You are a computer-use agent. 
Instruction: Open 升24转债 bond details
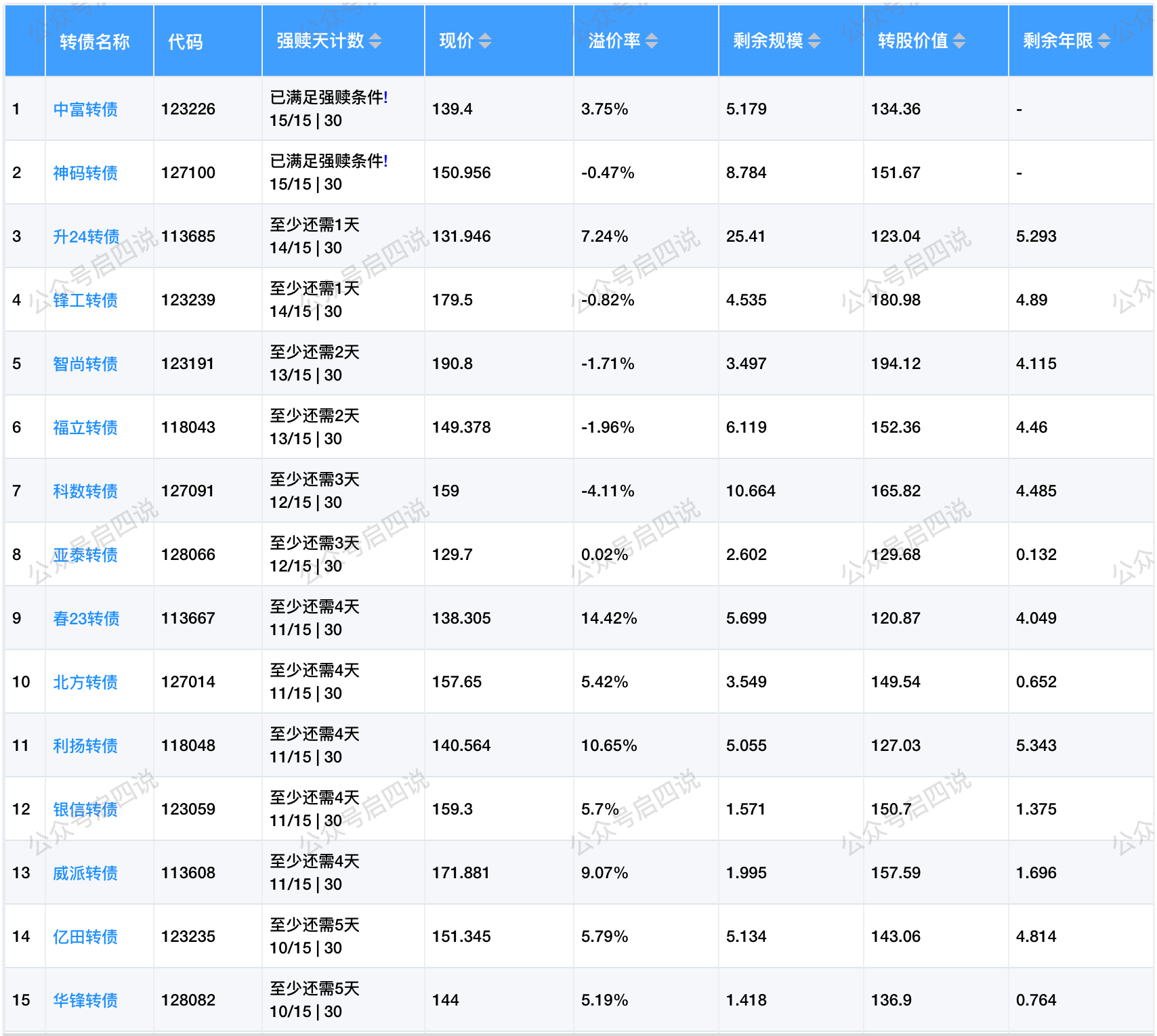click(x=86, y=236)
